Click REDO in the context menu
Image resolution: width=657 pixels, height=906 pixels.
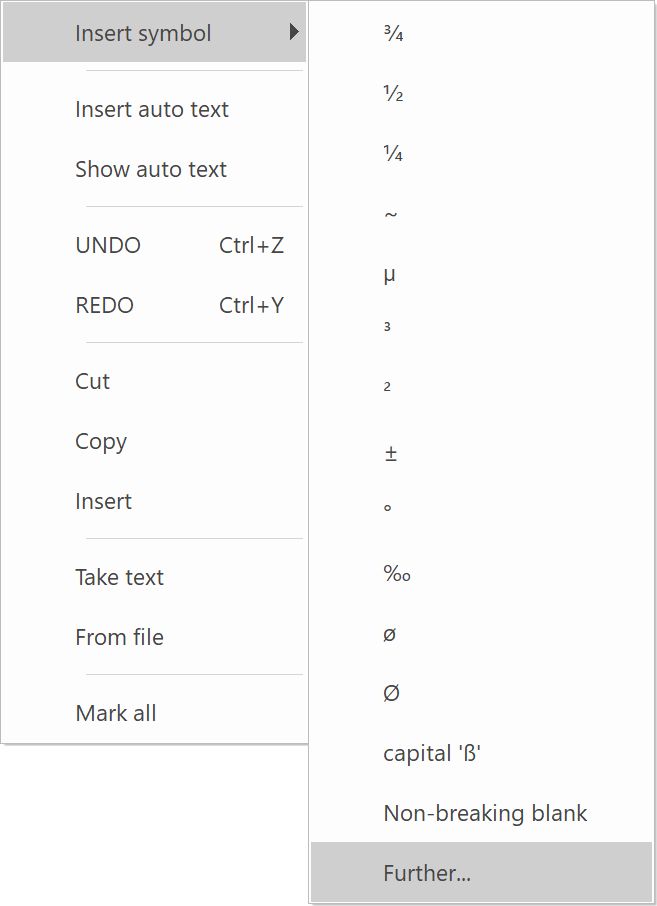105,306
